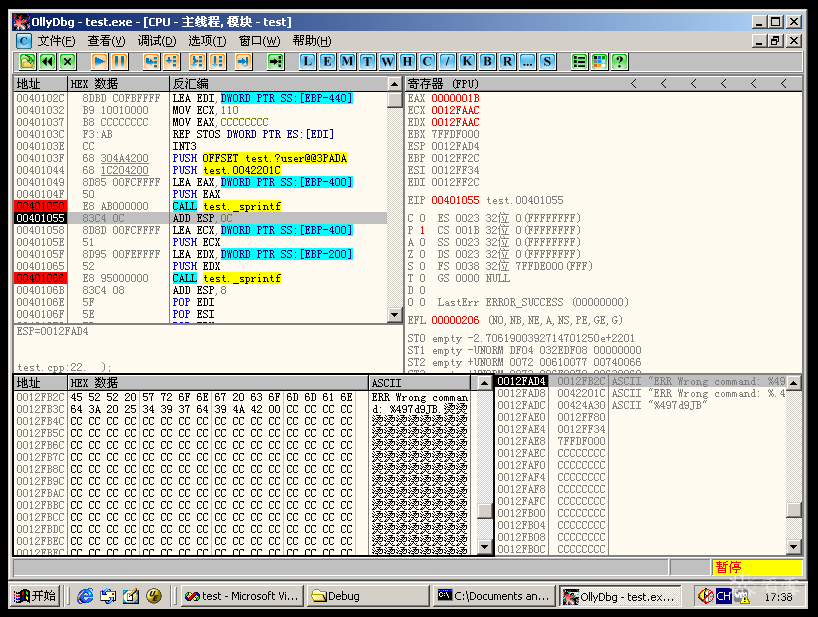Open Call stack (K) window
The height and width of the screenshot is (617, 818).
[x=467, y=61]
